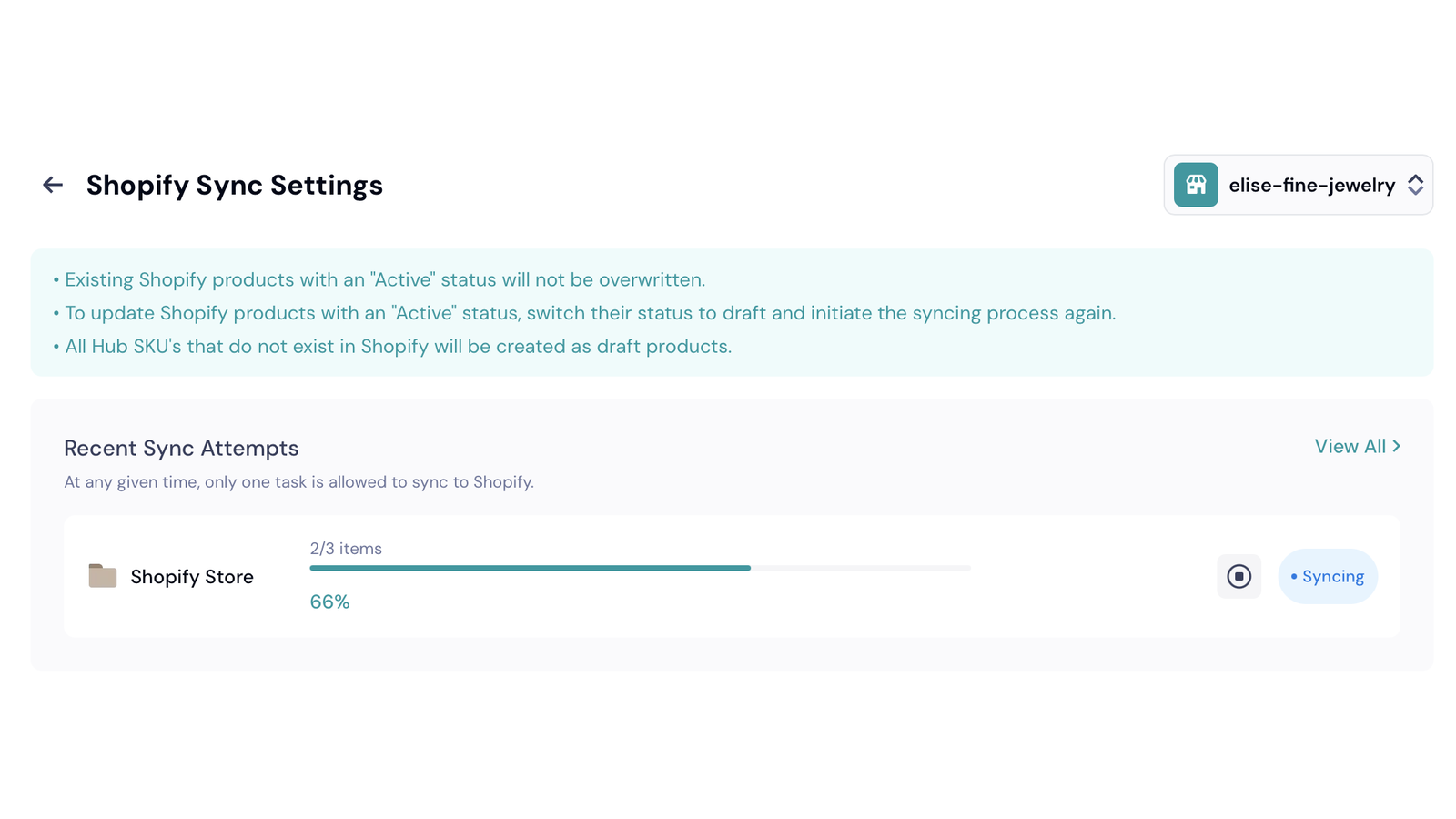Click the only one task allowed note
1456x819 pixels.
pos(298,482)
